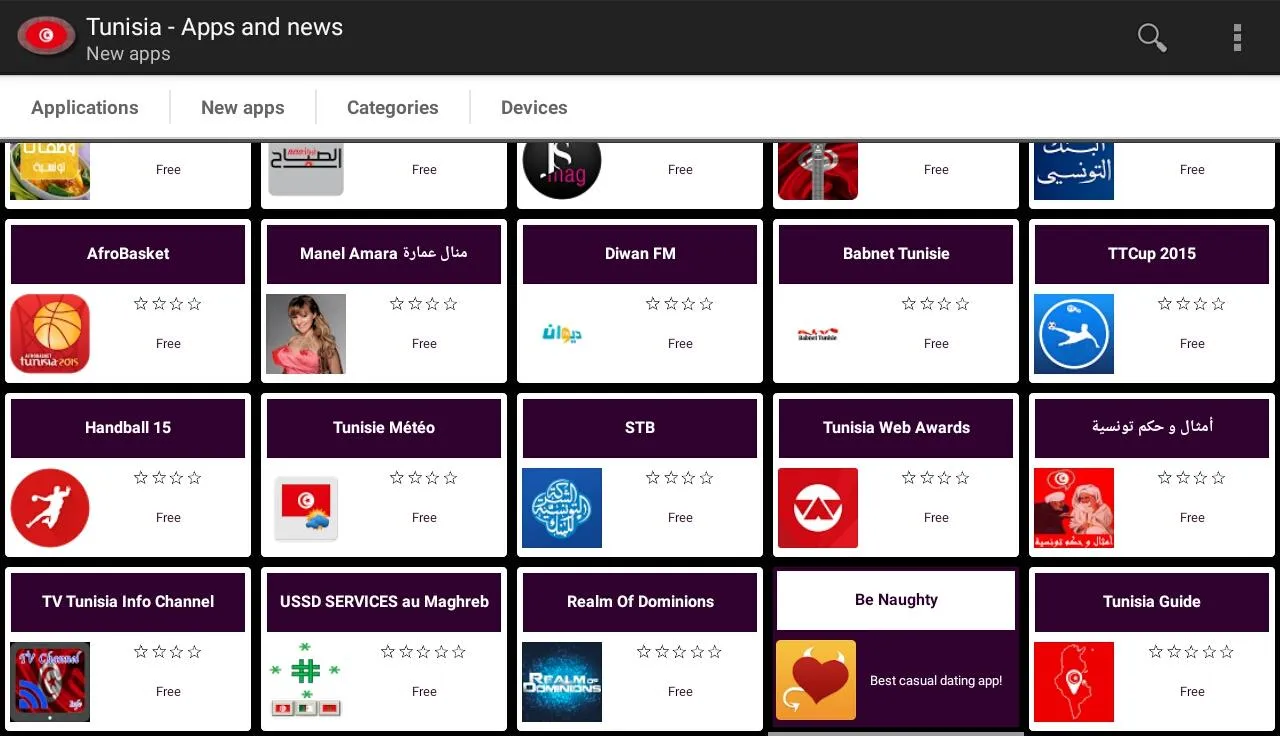Open the Be Naughty ad title

[x=896, y=600]
